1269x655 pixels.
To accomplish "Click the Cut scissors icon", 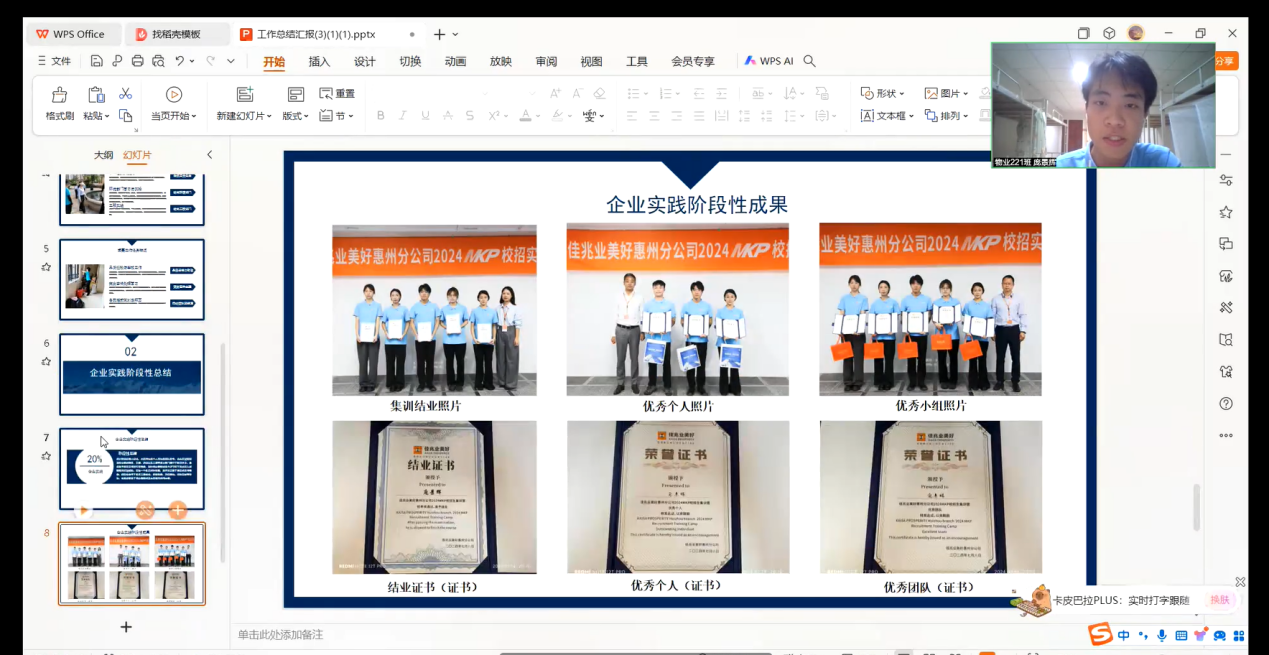I will click(125, 93).
